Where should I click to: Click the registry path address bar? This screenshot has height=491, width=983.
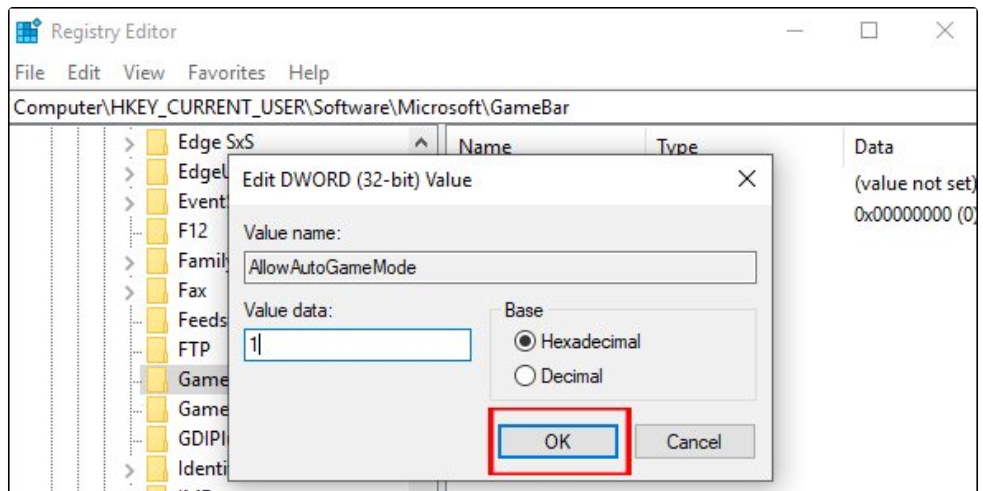click(x=490, y=107)
